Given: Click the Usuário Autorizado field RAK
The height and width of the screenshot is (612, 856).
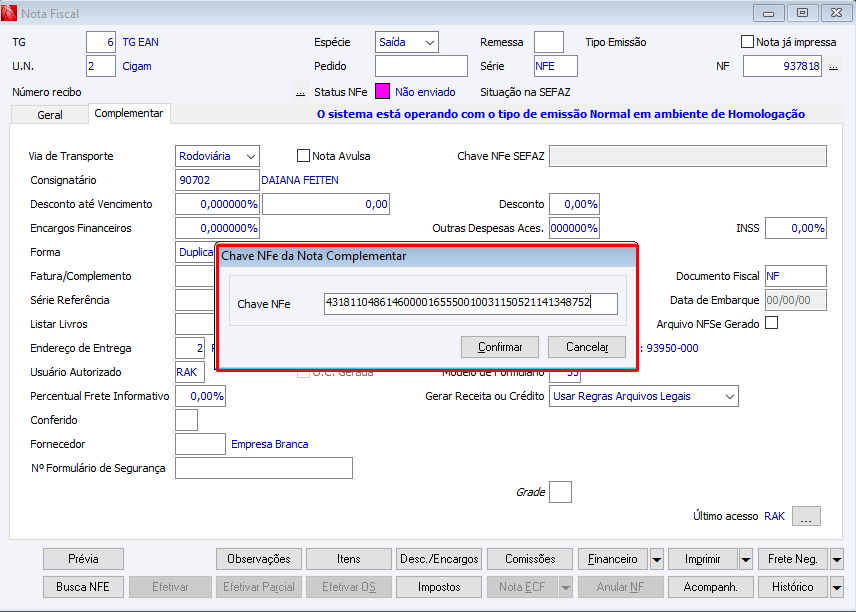Looking at the screenshot, I should click(x=190, y=372).
